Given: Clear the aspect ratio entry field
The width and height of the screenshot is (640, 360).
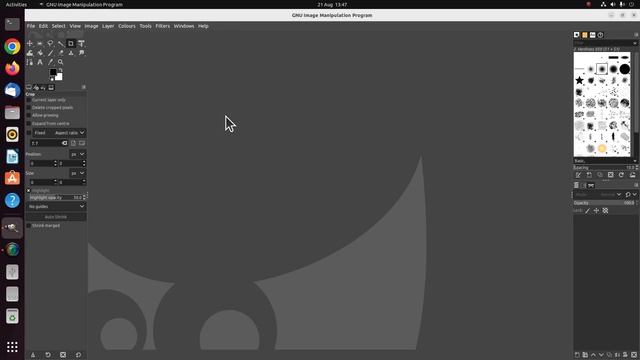Looking at the screenshot, I should [64, 143].
